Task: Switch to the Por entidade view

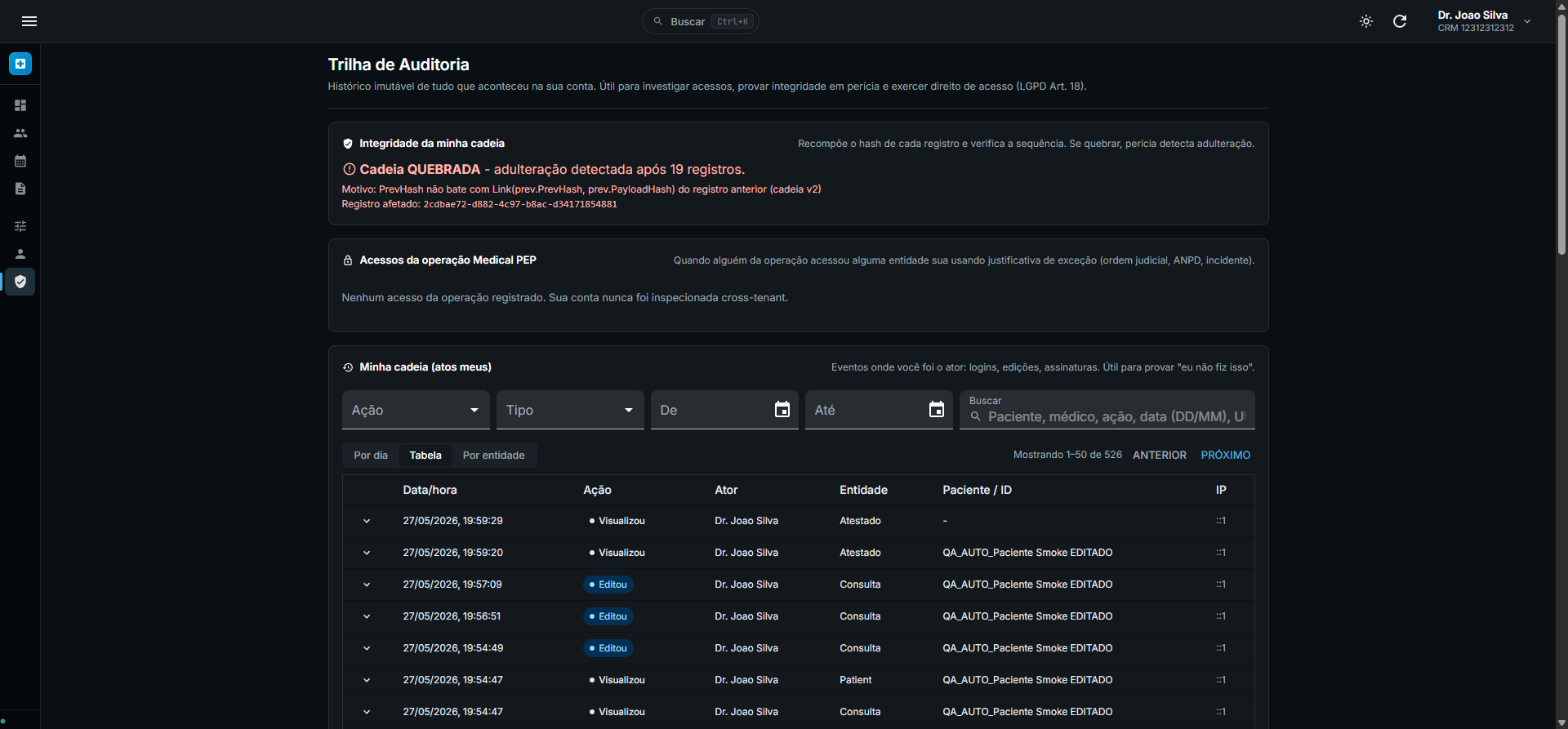Action: [x=494, y=456]
